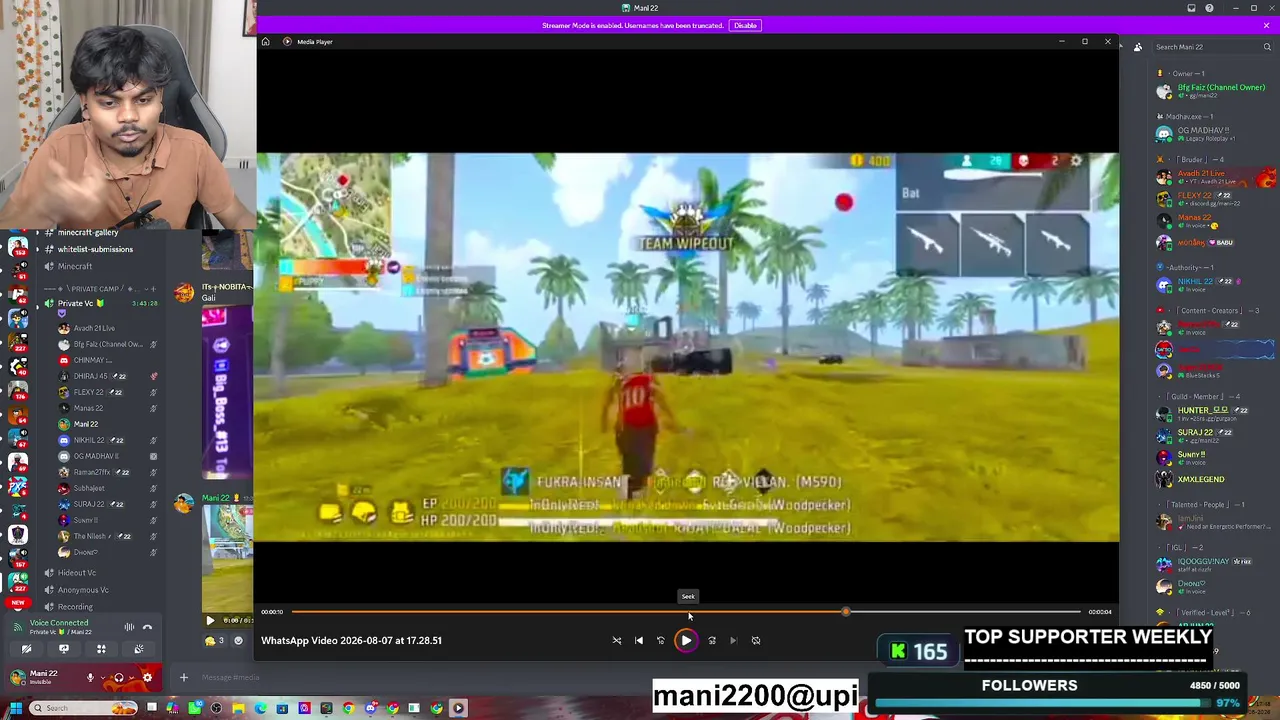The width and height of the screenshot is (1280, 720).
Task: Play the WhatsApp video in Media Player
Action: tap(686, 640)
